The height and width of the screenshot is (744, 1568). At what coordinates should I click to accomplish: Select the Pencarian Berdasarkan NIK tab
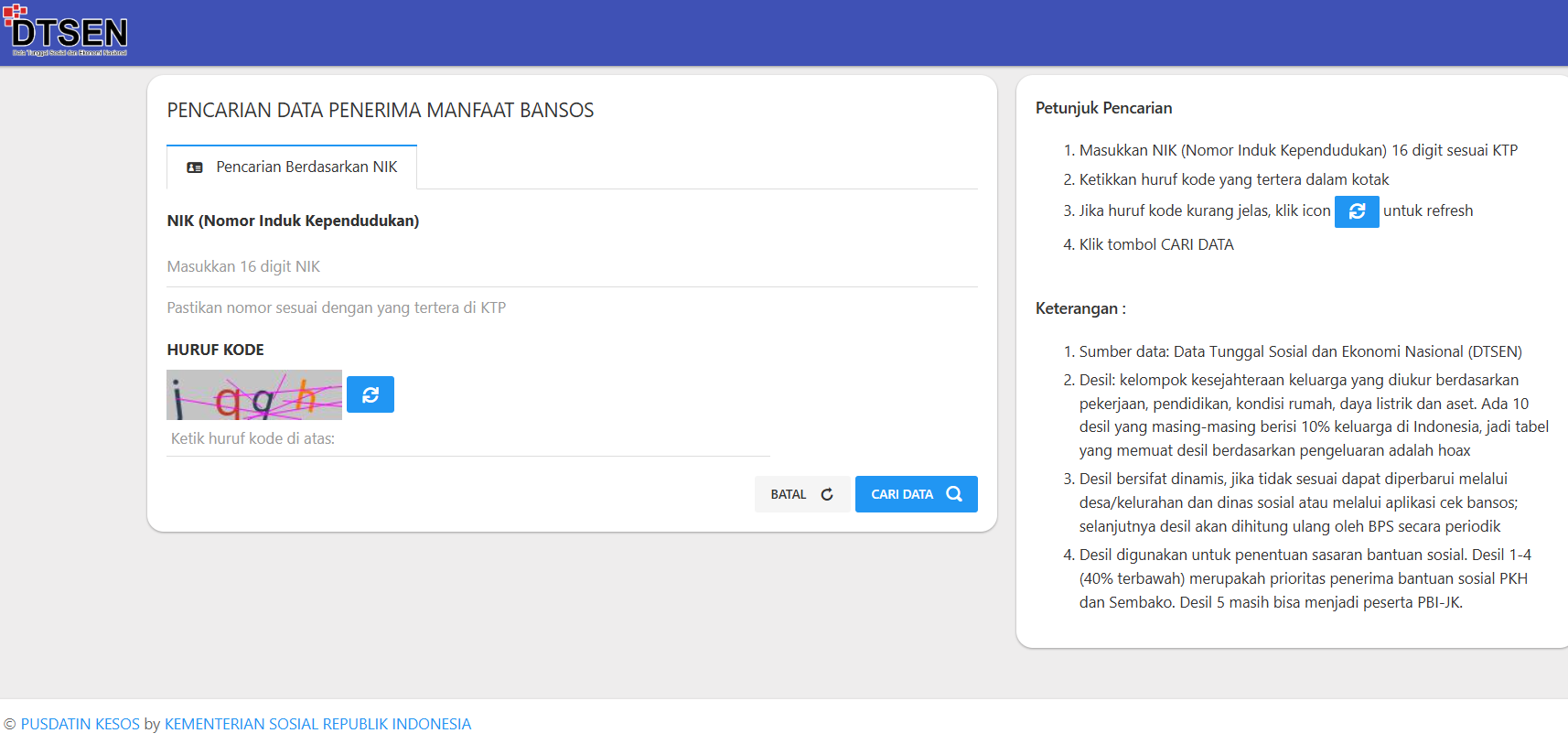point(292,167)
